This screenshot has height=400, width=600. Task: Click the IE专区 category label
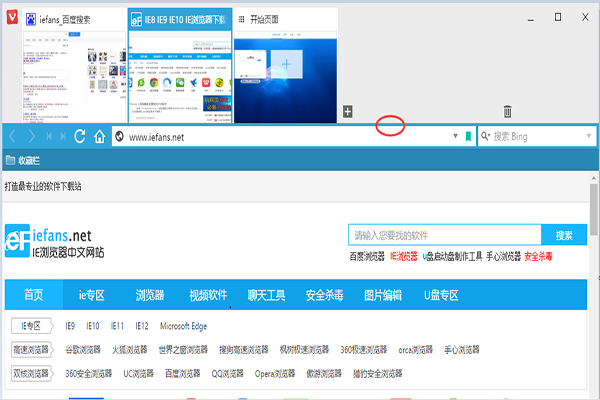coord(31,326)
